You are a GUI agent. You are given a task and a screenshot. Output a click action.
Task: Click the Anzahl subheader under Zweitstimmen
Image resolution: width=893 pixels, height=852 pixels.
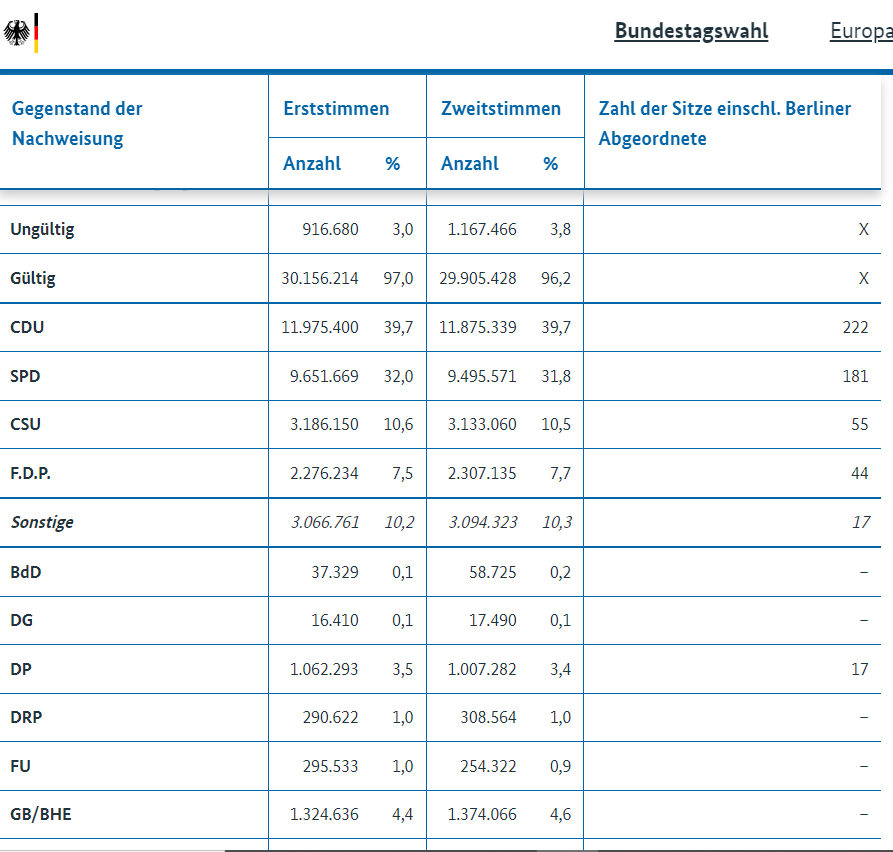pyautogui.click(x=470, y=163)
